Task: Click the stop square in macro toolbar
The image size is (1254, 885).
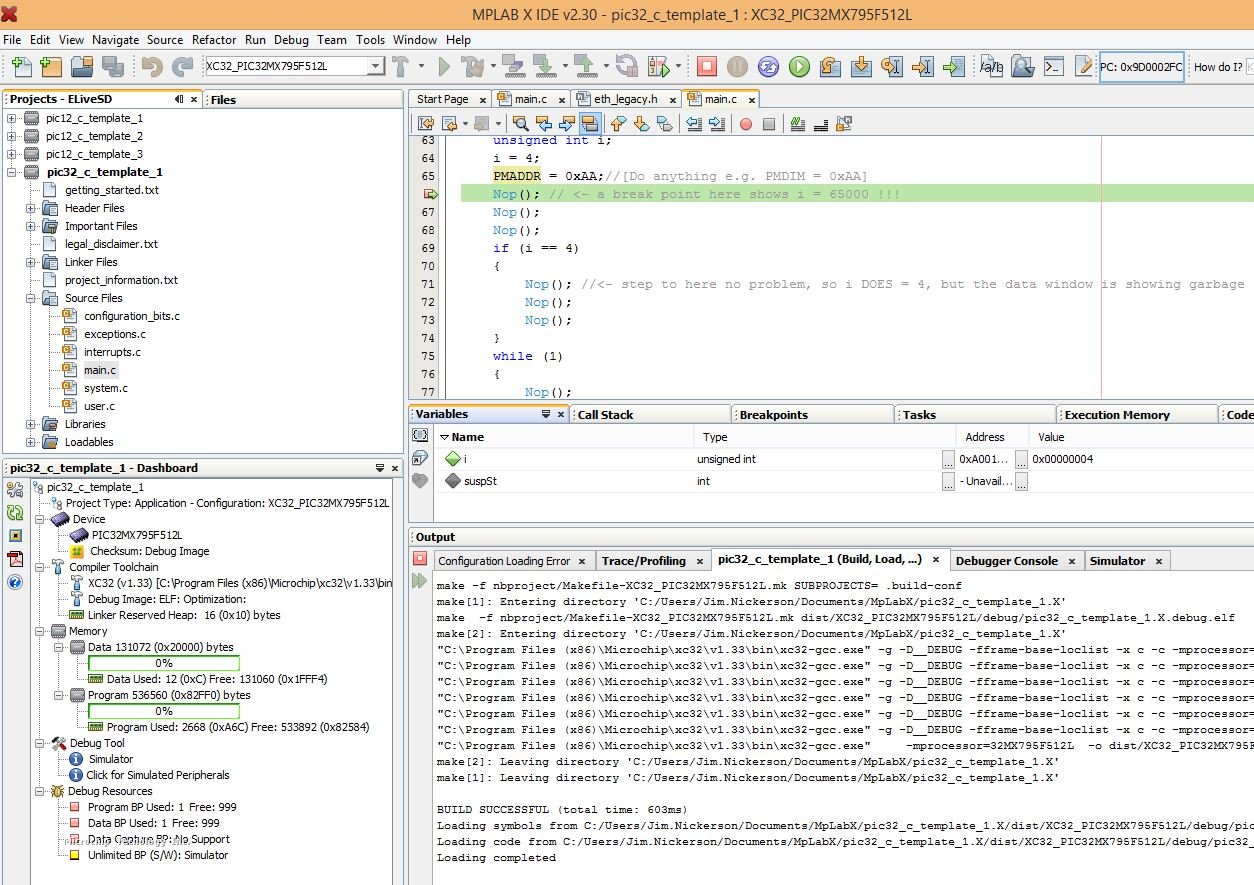Action: [x=768, y=124]
